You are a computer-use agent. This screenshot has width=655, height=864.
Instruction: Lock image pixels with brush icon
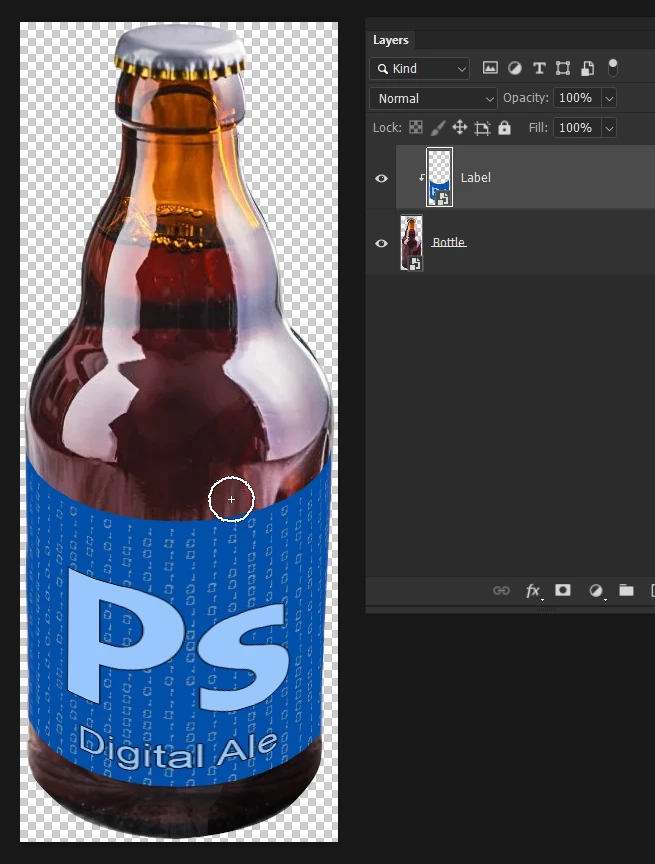tap(438, 128)
